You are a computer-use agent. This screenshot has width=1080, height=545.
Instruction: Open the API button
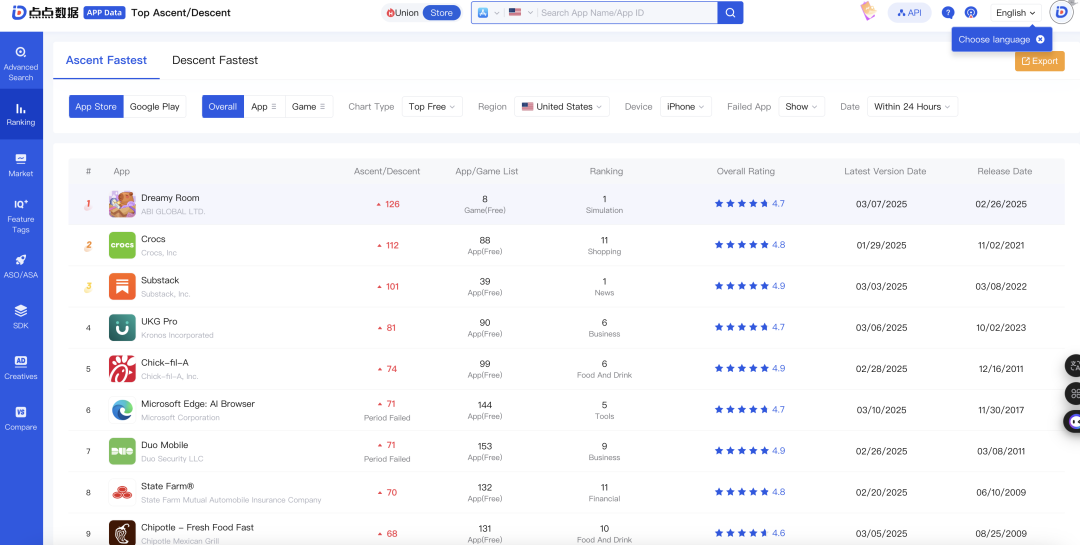pos(909,12)
